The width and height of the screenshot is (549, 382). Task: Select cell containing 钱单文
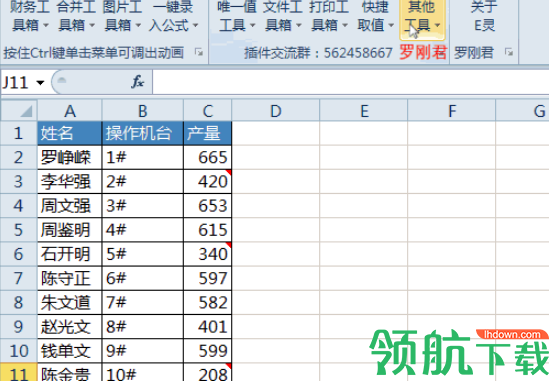pos(70,351)
